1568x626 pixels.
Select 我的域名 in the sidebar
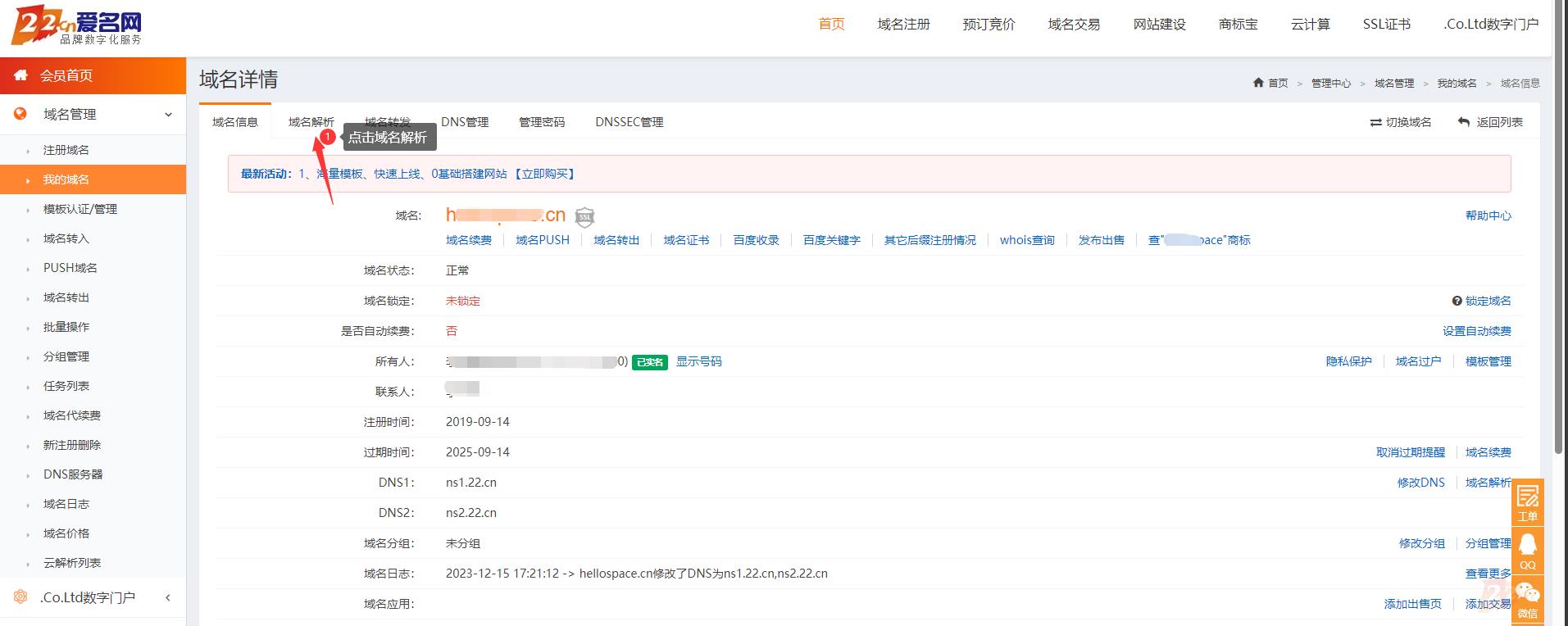point(93,179)
